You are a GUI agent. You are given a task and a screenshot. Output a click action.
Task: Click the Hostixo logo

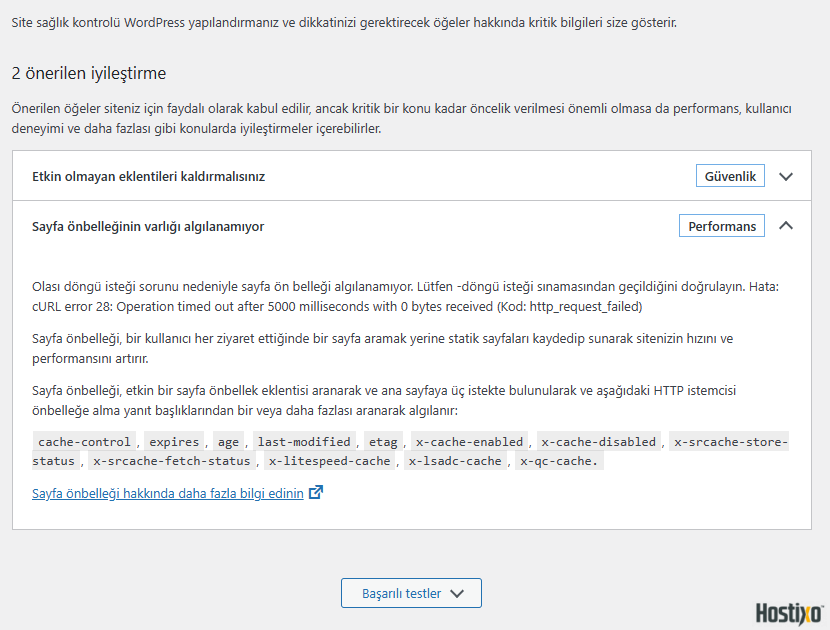coord(789,612)
